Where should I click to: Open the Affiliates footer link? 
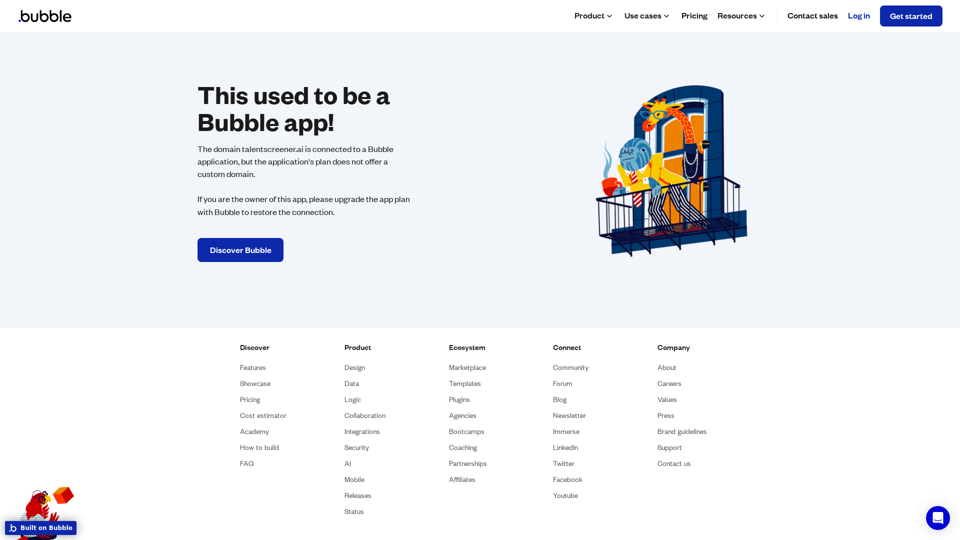(462, 479)
